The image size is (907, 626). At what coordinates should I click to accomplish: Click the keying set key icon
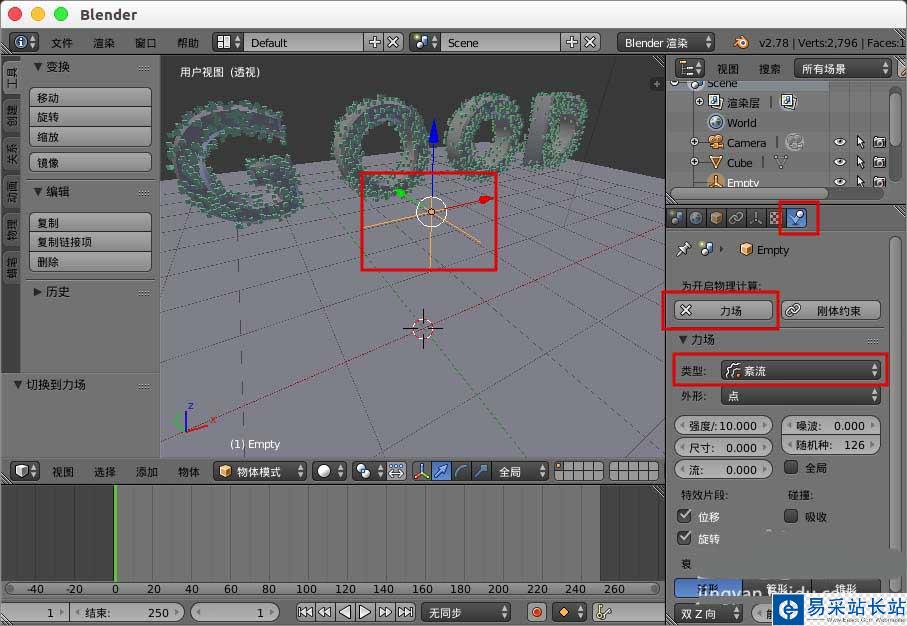pyautogui.click(x=603, y=612)
